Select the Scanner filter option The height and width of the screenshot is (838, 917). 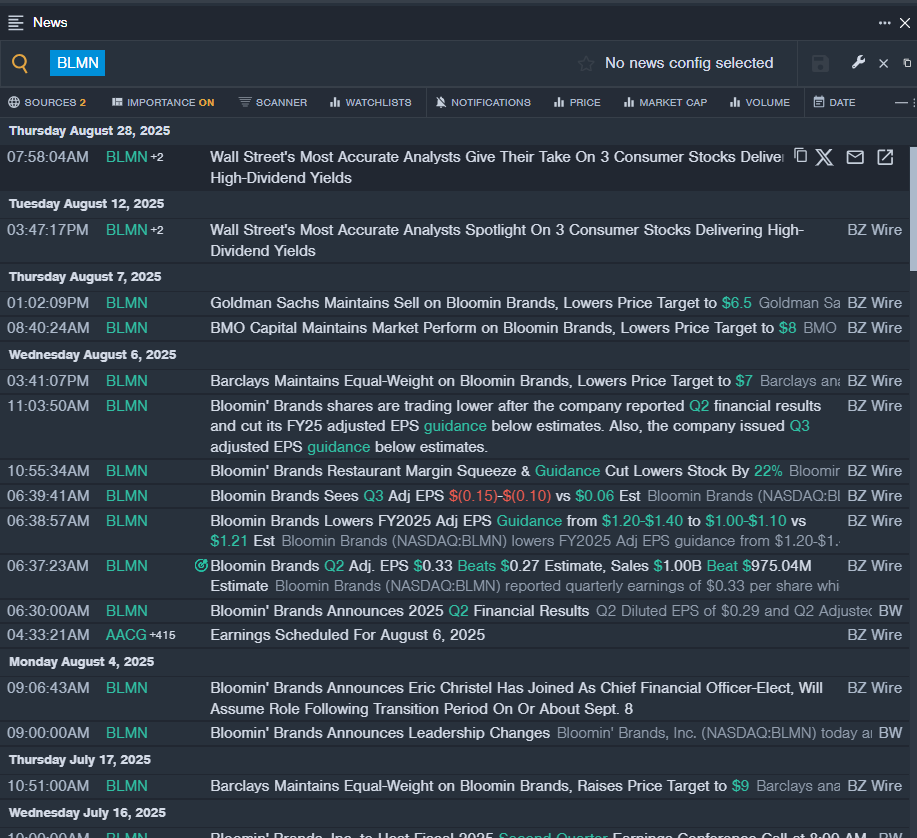[273, 102]
